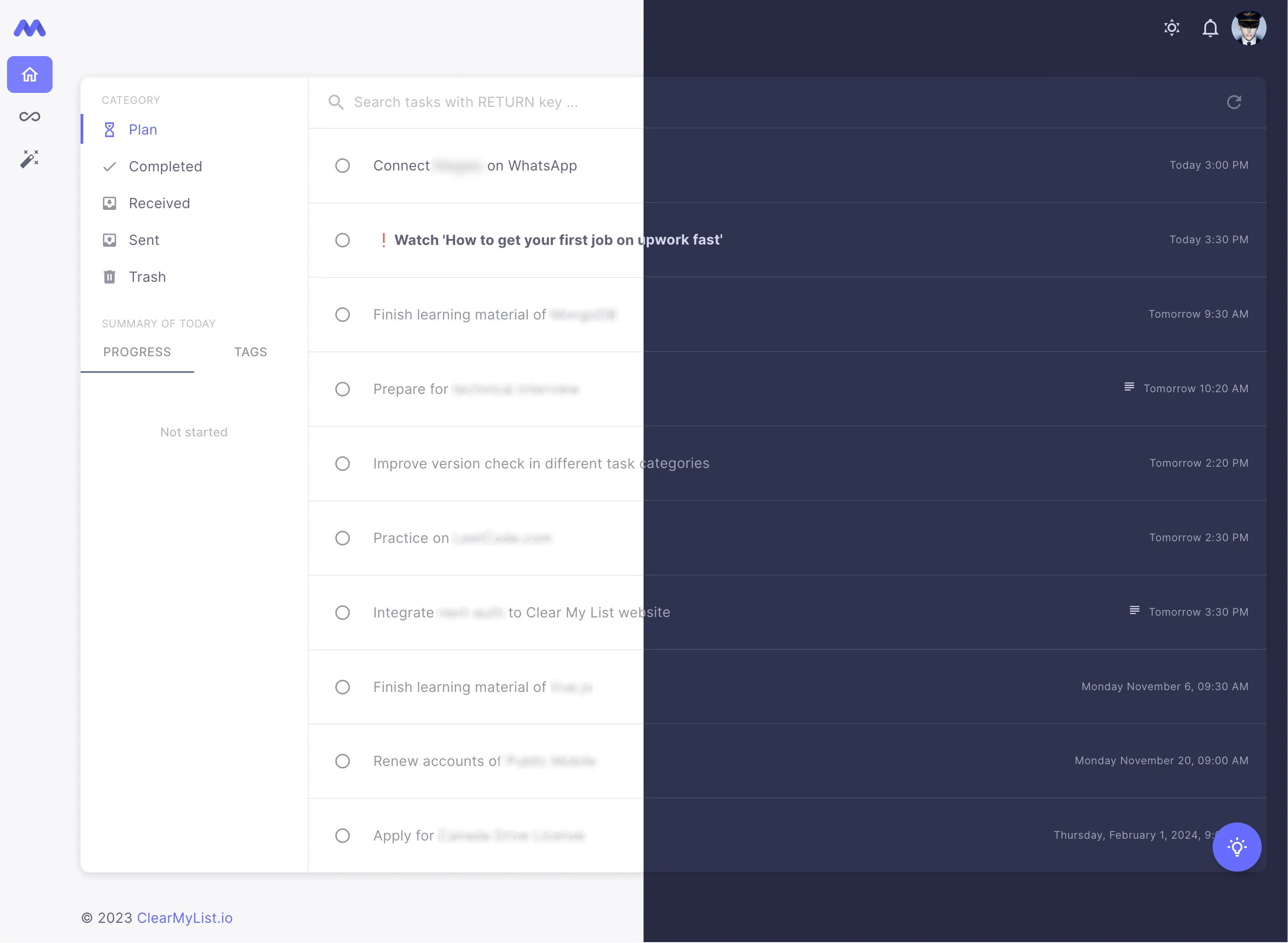Open the Trash category

tap(147, 277)
